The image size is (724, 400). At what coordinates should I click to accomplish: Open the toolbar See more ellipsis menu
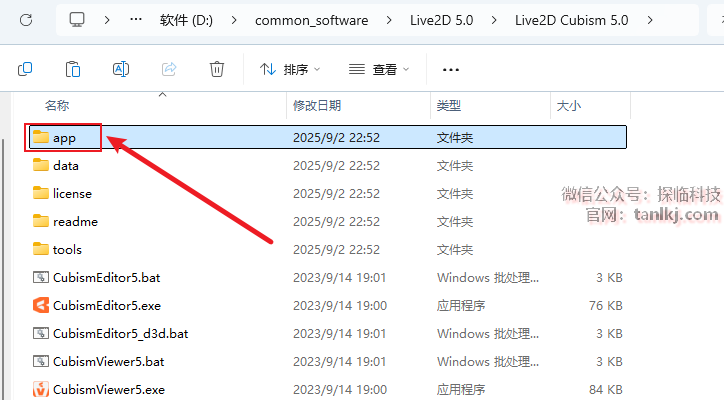451,70
